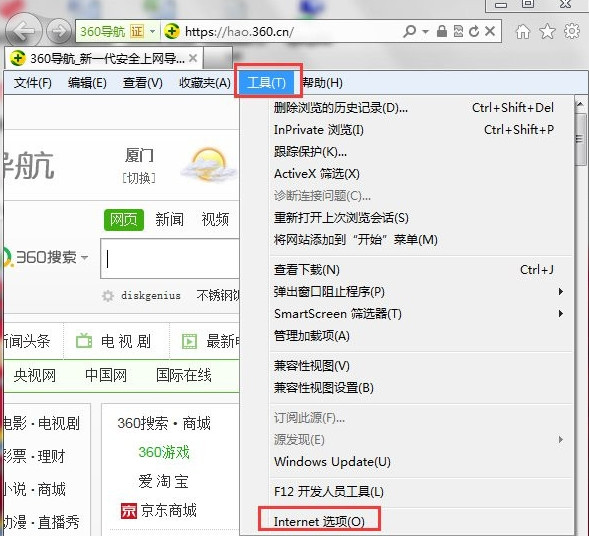This screenshot has width=589, height=536.
Task: Click the browser Back arrow button
Action: [23, 31]
